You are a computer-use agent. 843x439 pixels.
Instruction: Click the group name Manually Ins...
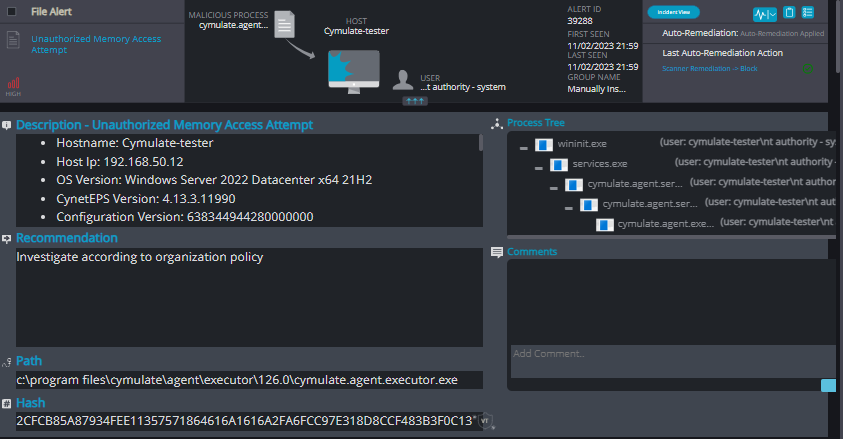tap(596, 89)
